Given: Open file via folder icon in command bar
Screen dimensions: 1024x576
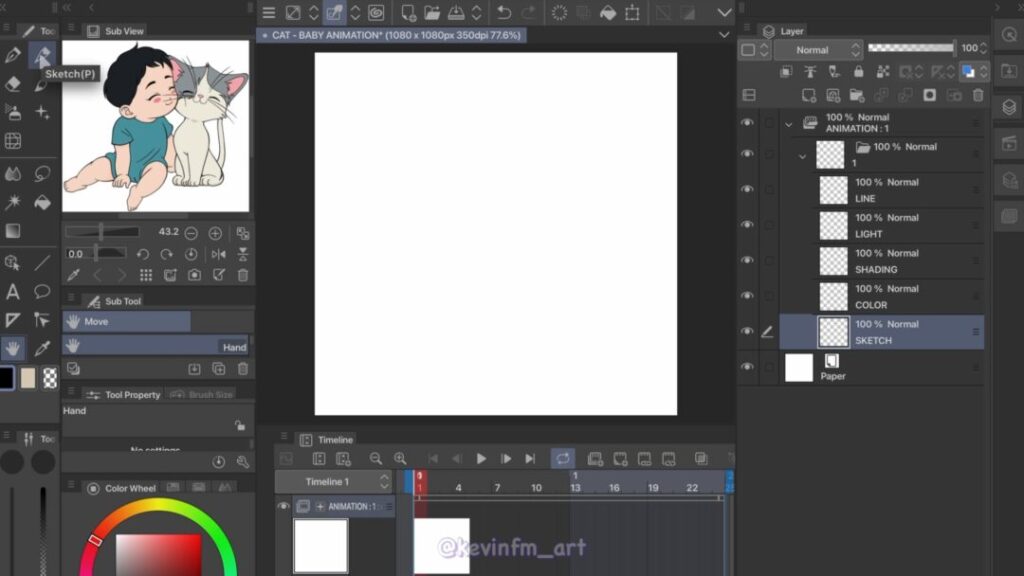Looking at the screenshot, I should [x=432, y=13].
